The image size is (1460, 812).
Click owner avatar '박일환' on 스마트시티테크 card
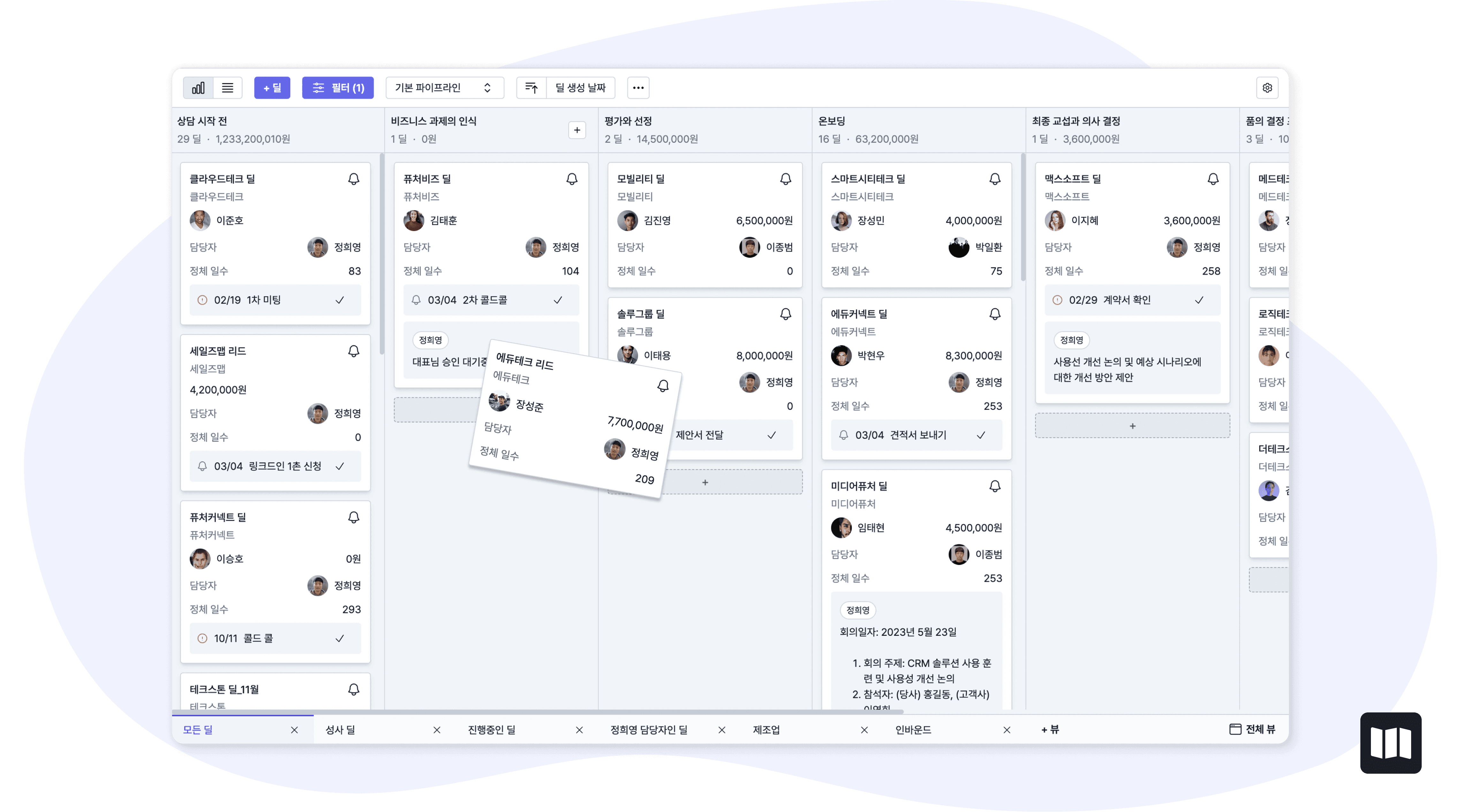coord(959,248)
